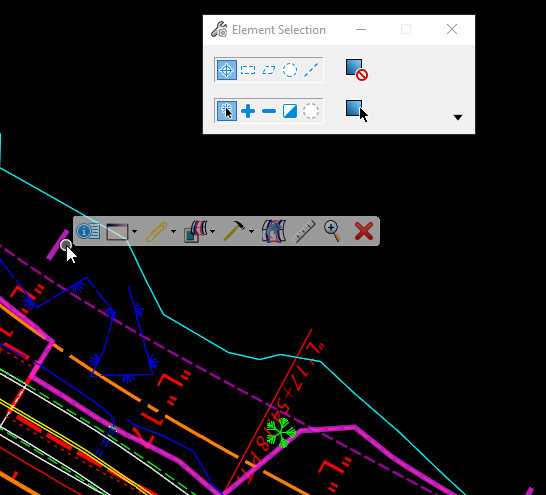Open dropdown arrow beside the paperclip icon
Image resolution: width=546 pixels, height=495 pixels.
[x=173, y=231]
